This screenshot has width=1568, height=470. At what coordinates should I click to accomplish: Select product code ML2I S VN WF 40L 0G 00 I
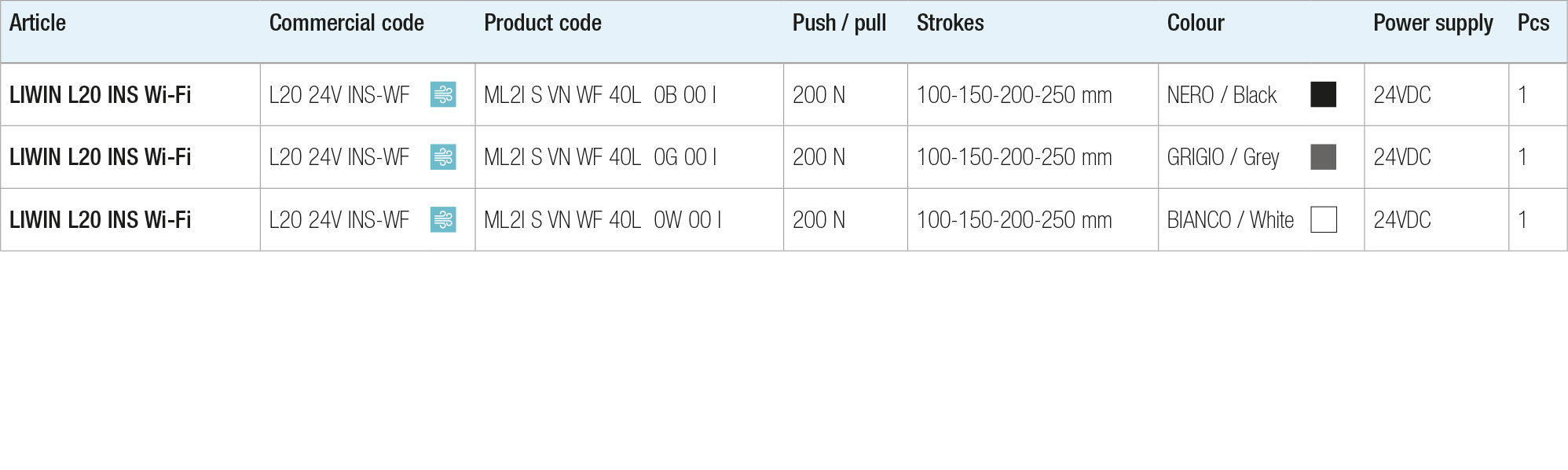(x=600, y=157)
